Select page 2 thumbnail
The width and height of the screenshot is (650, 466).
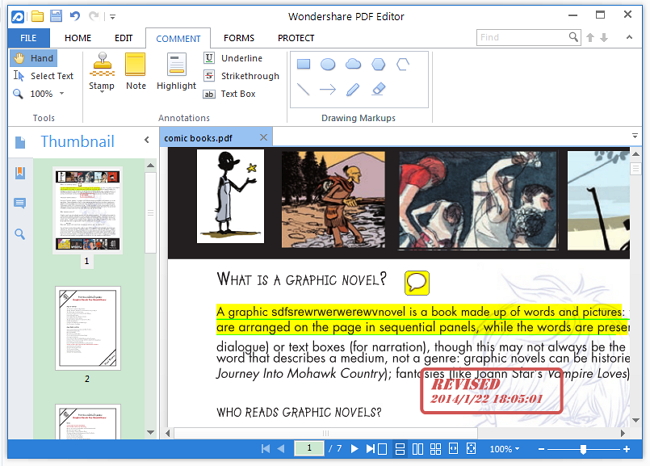point(87,330)
